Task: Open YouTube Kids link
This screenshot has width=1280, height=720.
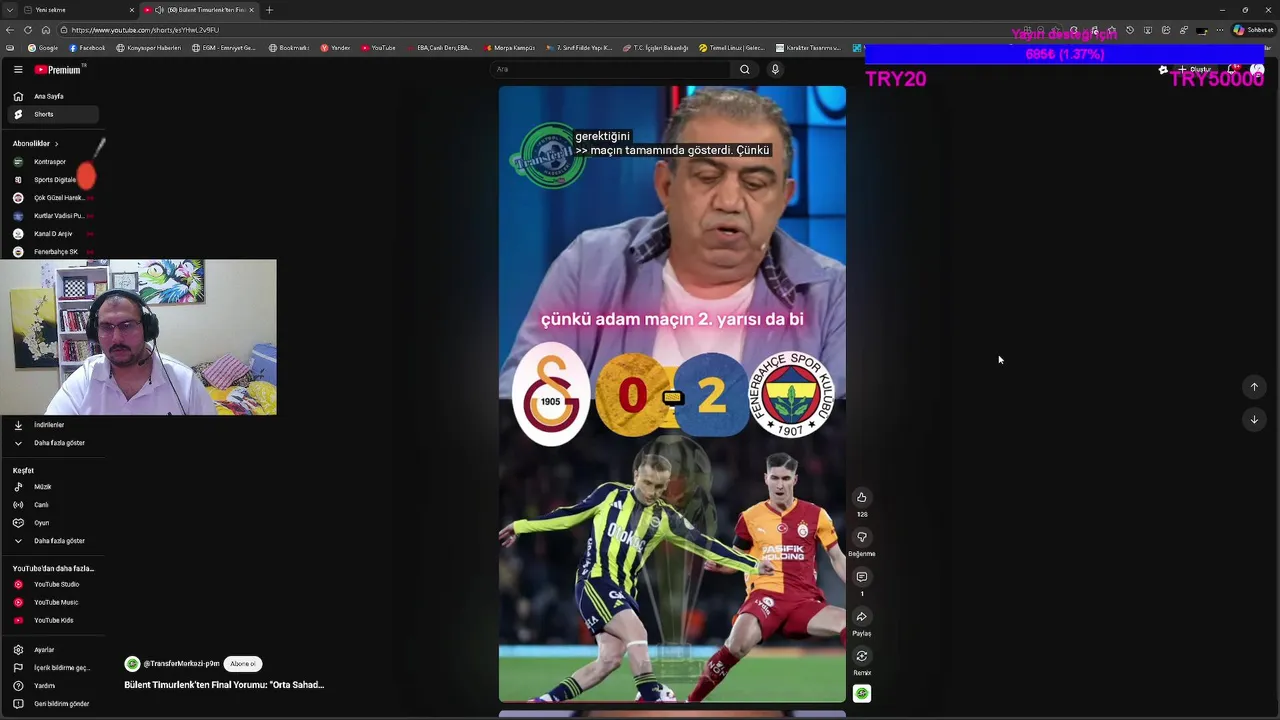Action: (x=52, y=620)
